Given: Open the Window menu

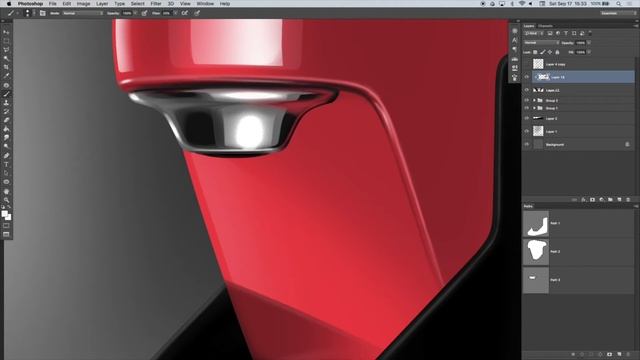Looking at the screenshot, I should point(205,4).
